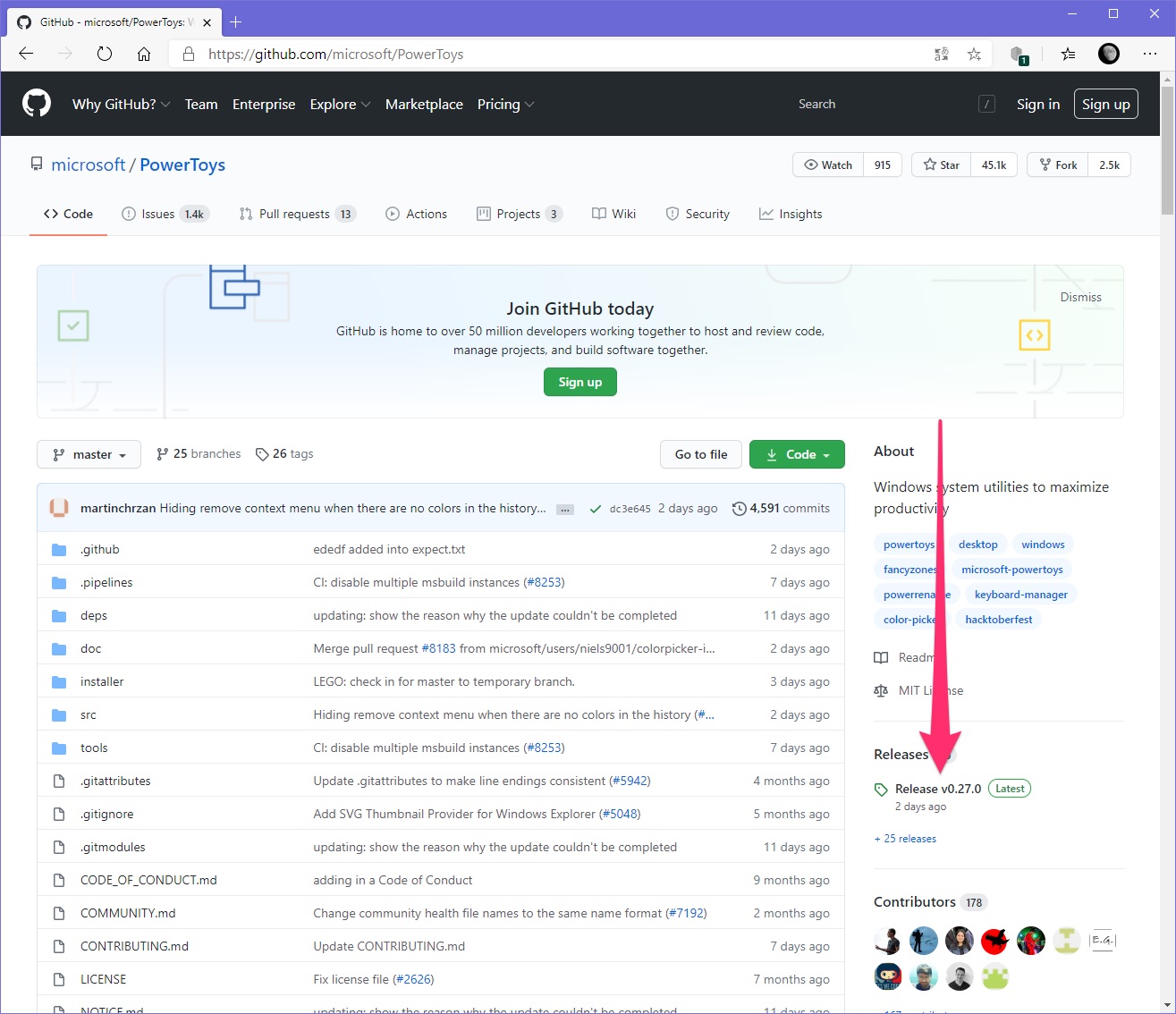This screenshot has width=1176, height=1014.
Task: Click Enterprise in top navigation
Action: [x=264, y=104]
